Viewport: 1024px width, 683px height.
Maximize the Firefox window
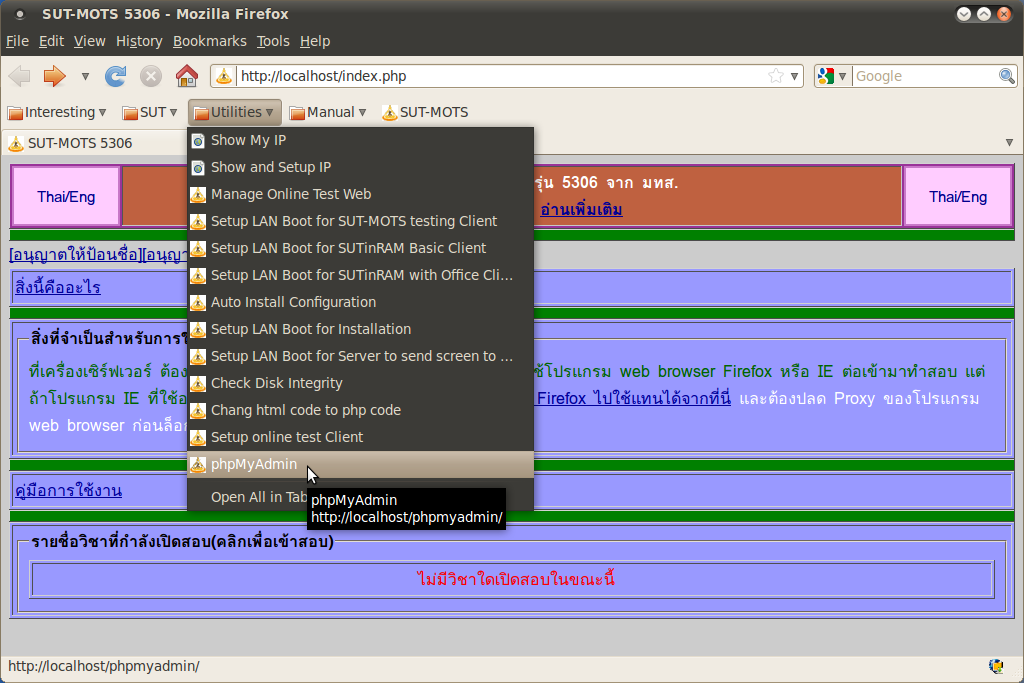tap(984, 14)
